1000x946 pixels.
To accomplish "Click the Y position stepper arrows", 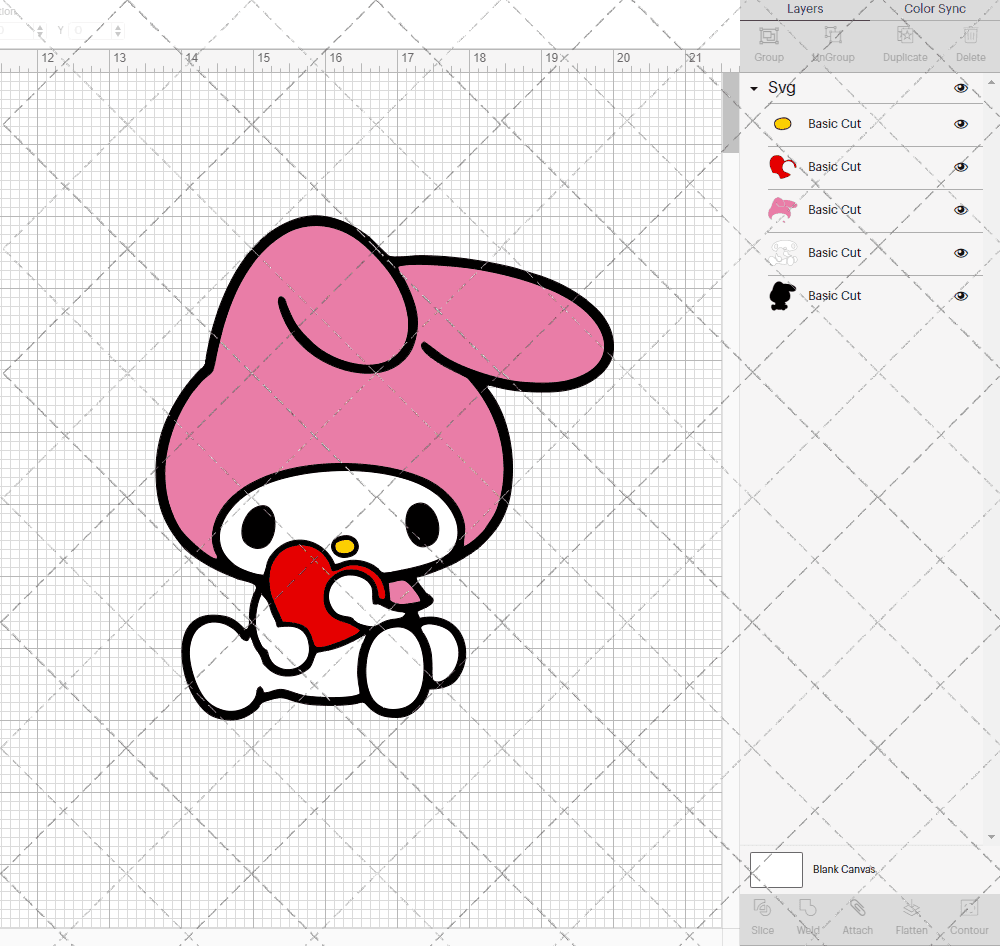I will 118,31.
